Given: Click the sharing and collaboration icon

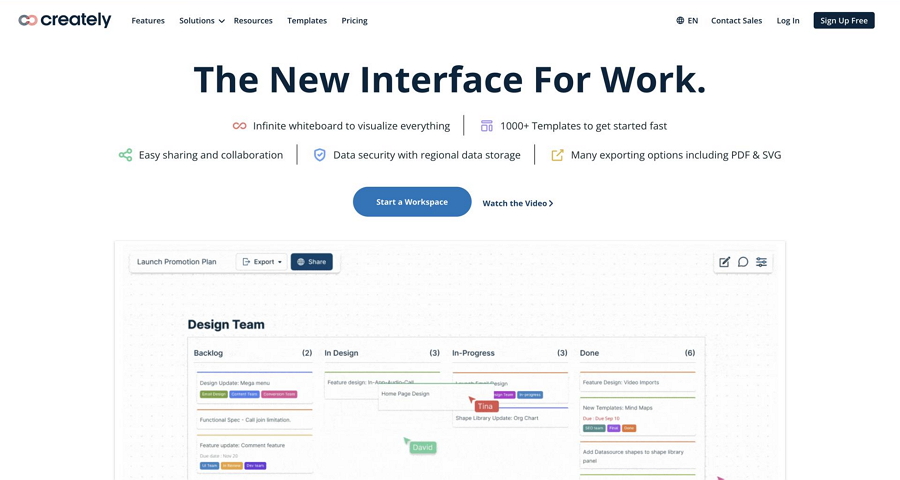Looking at the screenshot, I should [125, 155].
